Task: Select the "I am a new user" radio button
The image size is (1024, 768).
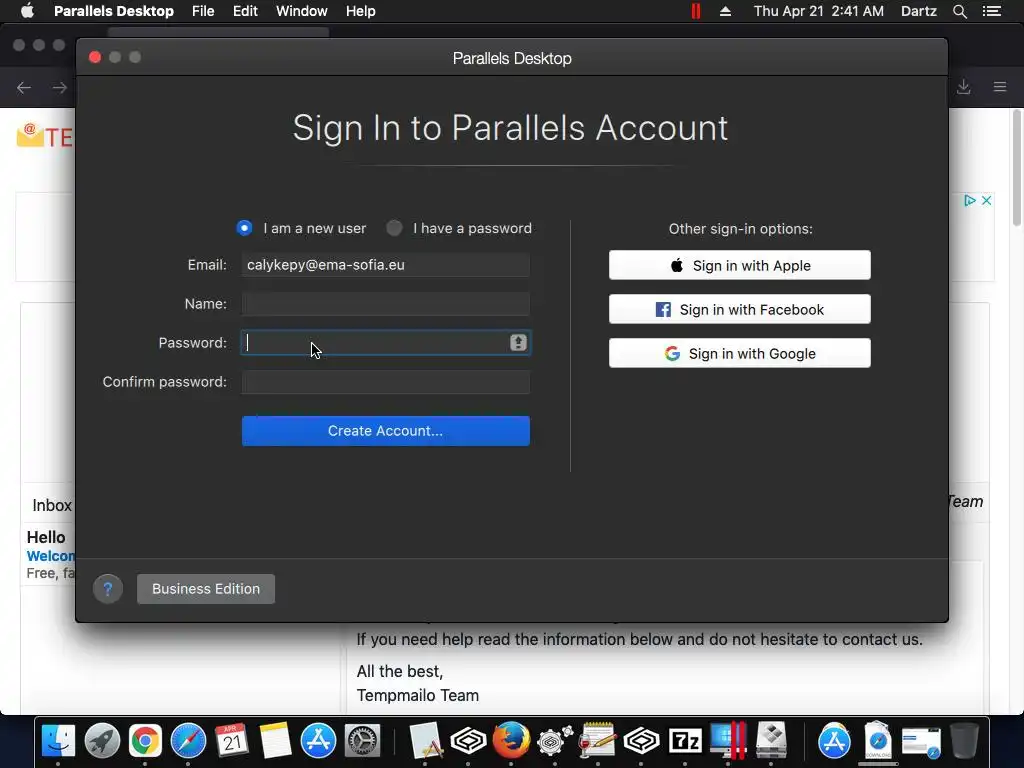Action: (x=244, y=228)
